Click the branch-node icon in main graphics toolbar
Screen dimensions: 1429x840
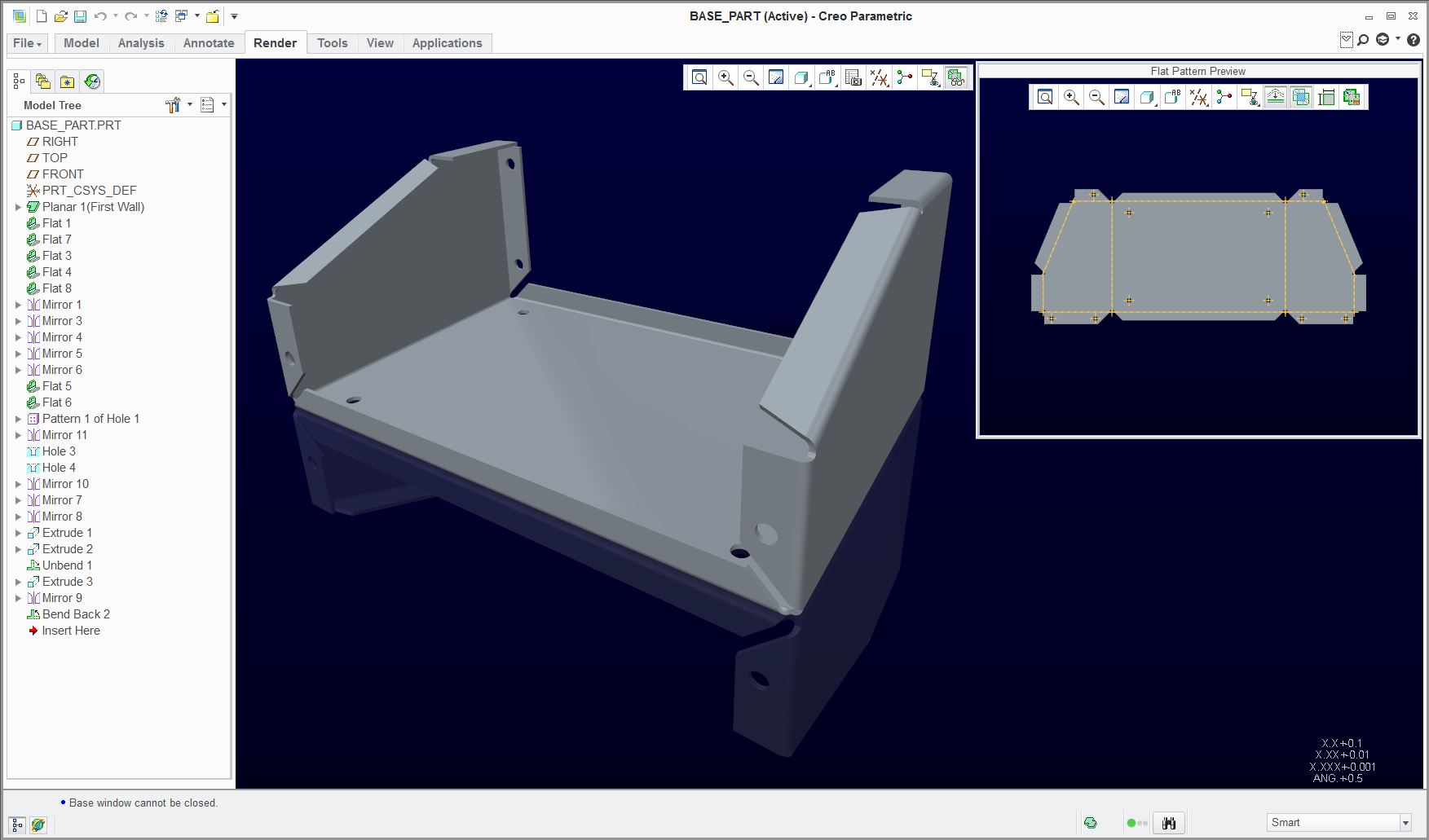click(904, 77)
